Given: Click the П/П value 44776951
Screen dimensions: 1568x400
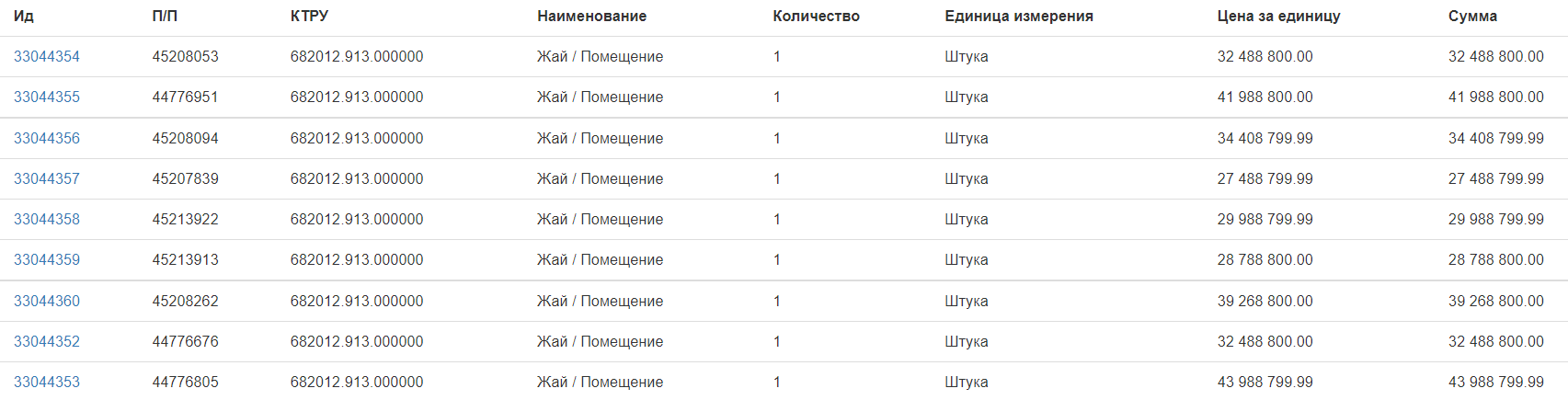Looking at the screenshot, I should coord(186,97).
